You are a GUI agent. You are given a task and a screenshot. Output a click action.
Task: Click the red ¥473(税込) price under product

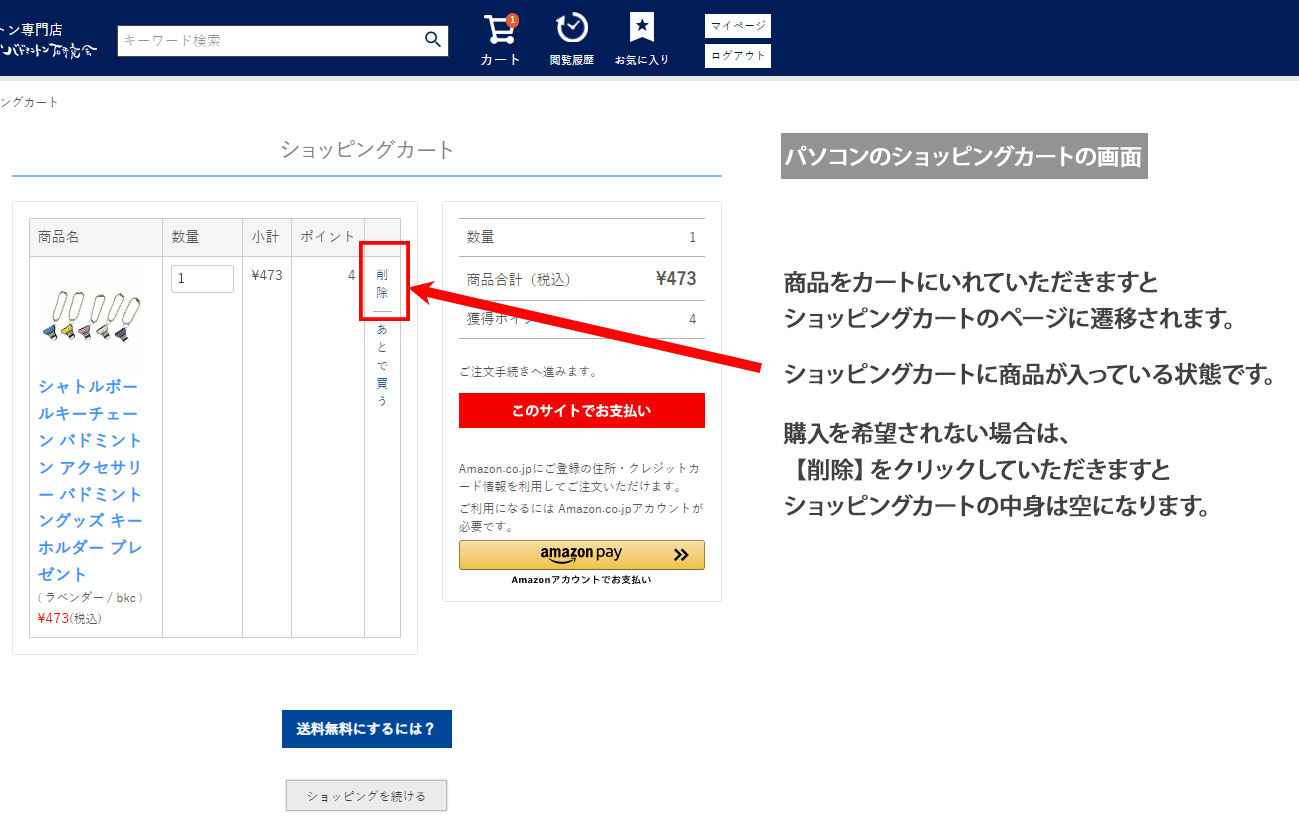tap(69, 618)
